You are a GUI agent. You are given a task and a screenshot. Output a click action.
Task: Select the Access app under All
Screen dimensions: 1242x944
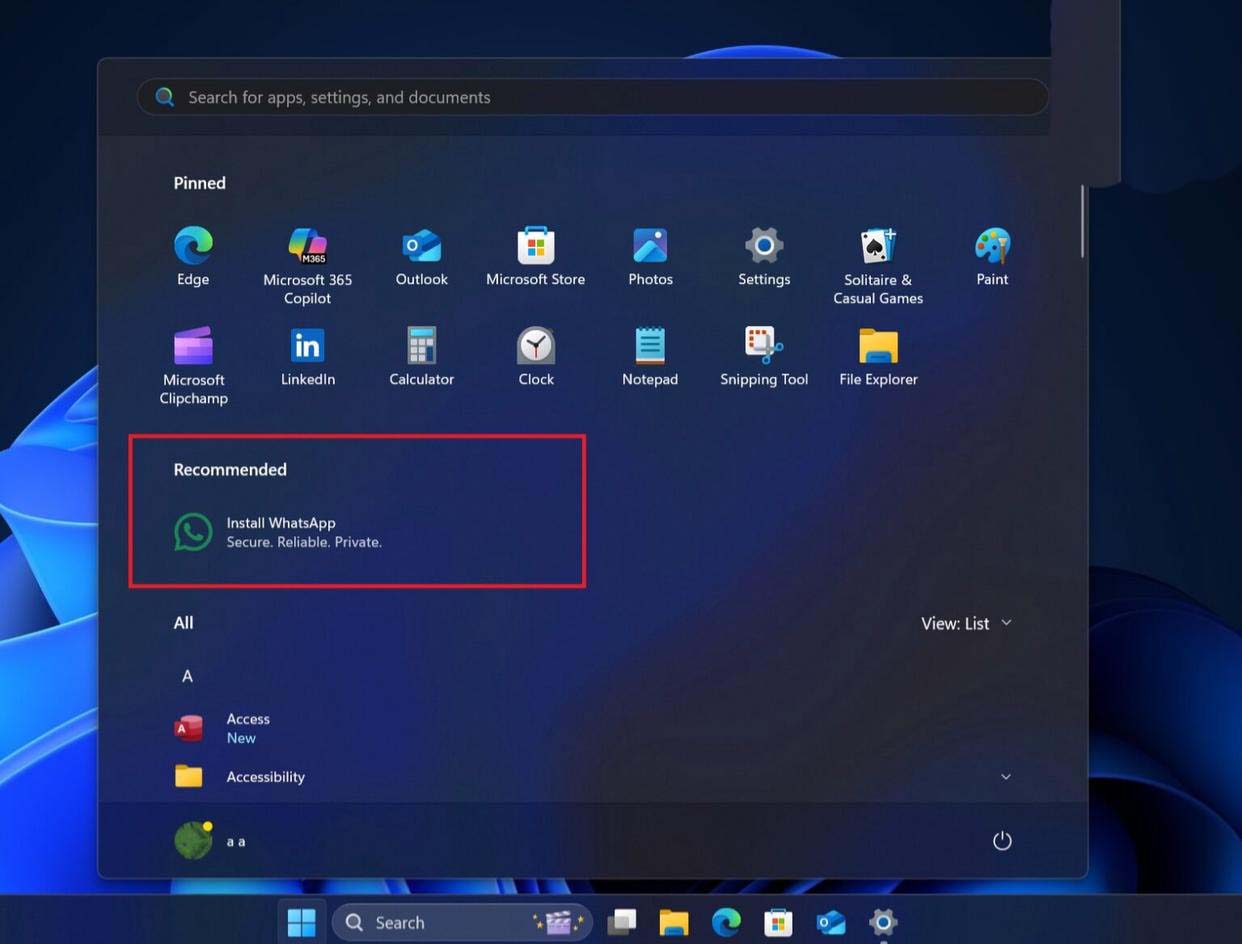[247, 727]
